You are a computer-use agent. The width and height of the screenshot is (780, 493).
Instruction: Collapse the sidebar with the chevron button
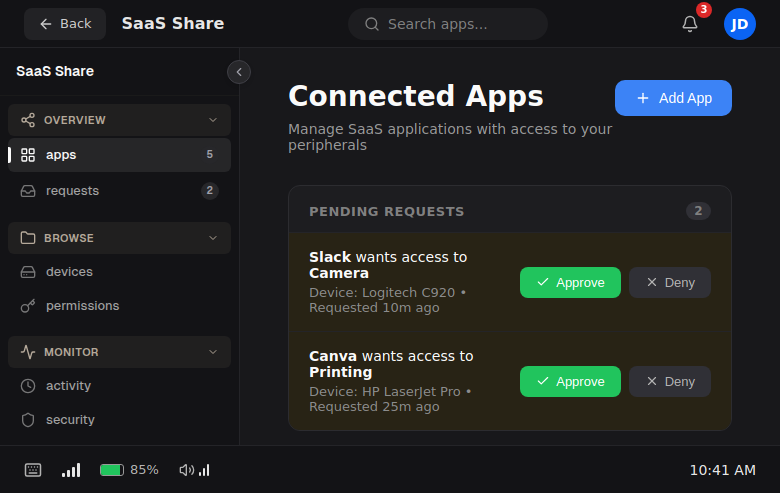(239, 72)
